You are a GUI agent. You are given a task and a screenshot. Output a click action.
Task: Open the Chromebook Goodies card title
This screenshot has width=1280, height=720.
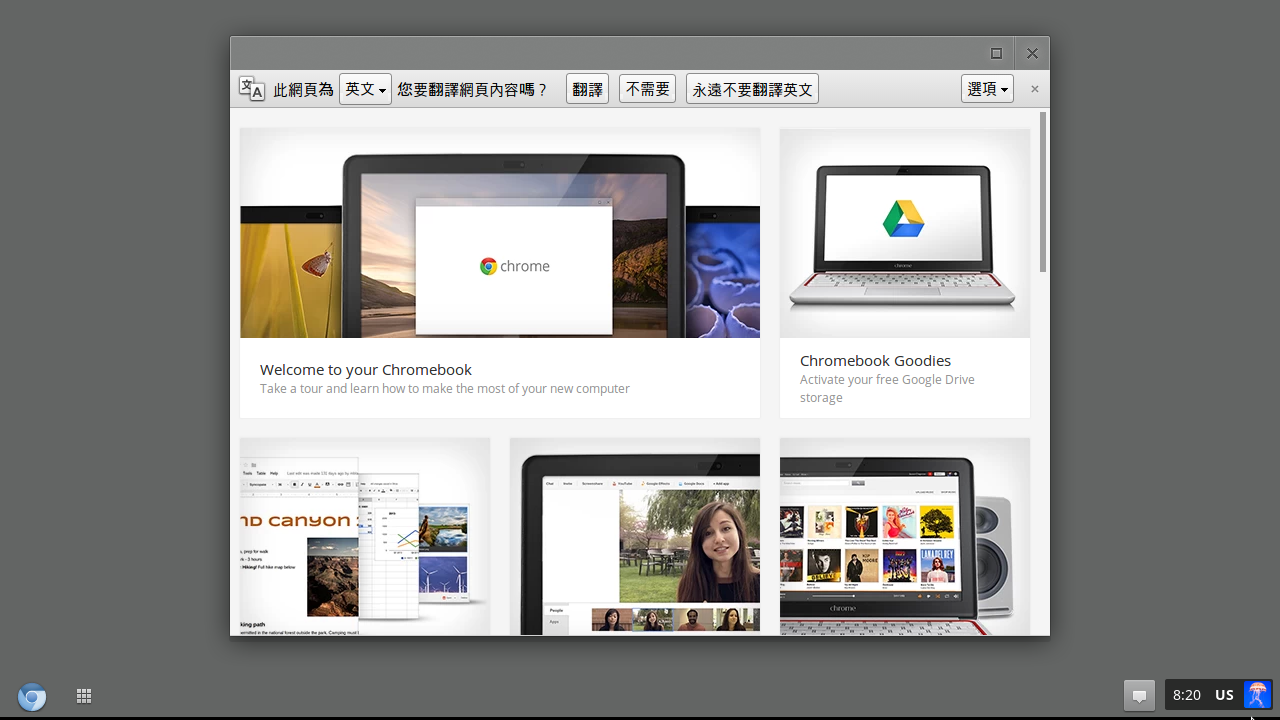875,360
